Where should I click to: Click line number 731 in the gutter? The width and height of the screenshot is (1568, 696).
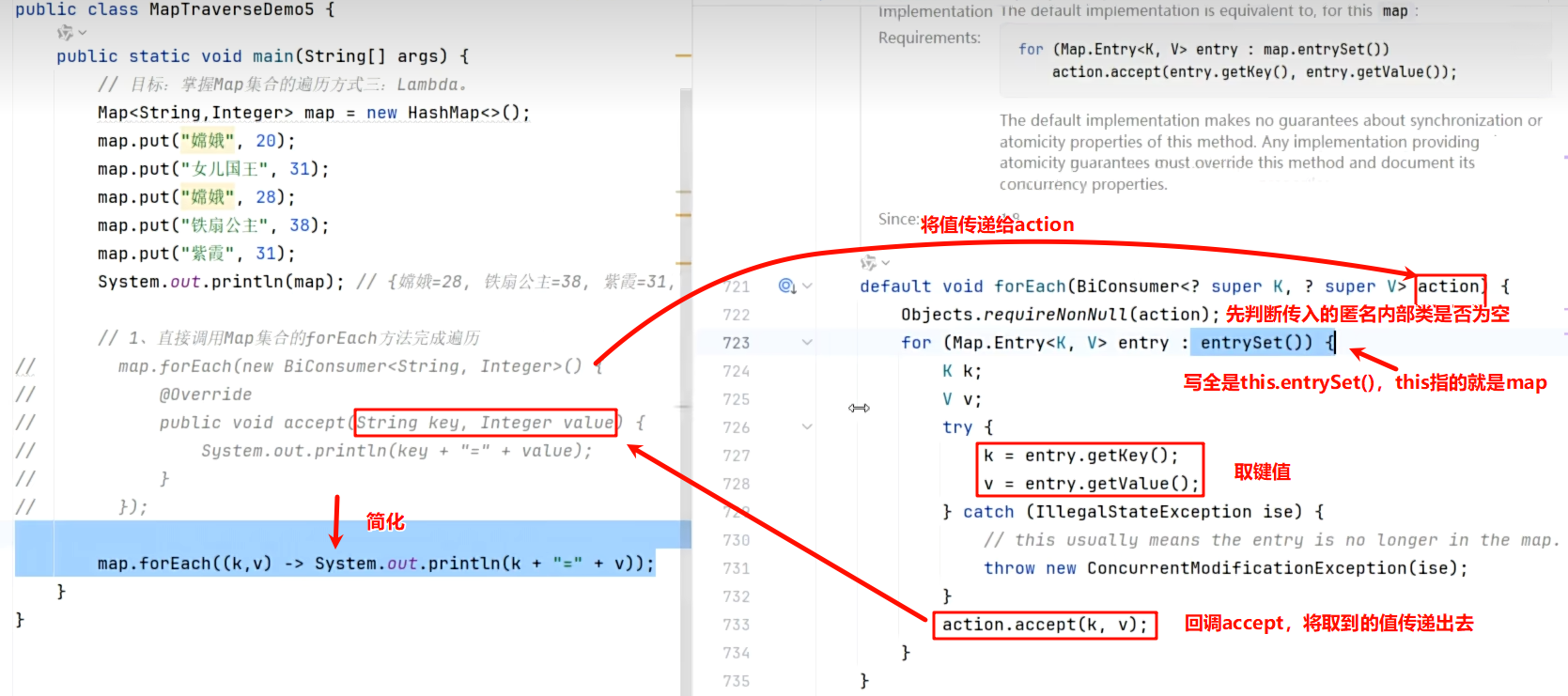(x=737, y=568)
